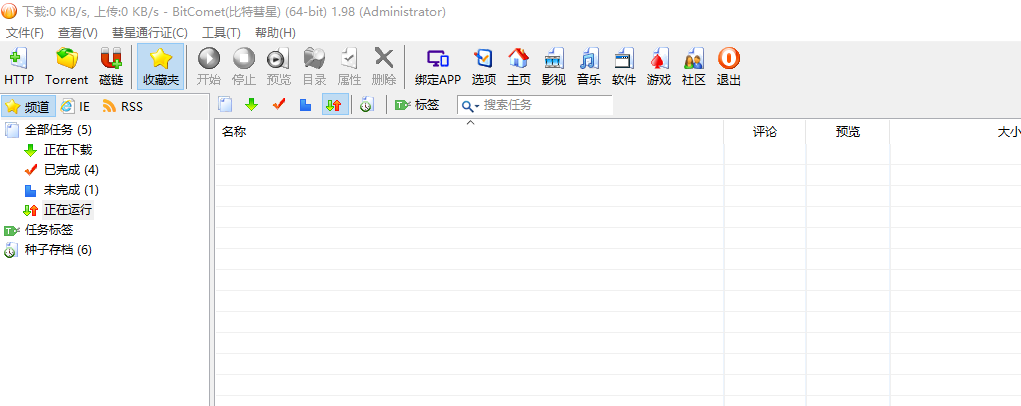Click the Size (大小) column header
The image size is (1021, 406).
click(x=955, y=131)
